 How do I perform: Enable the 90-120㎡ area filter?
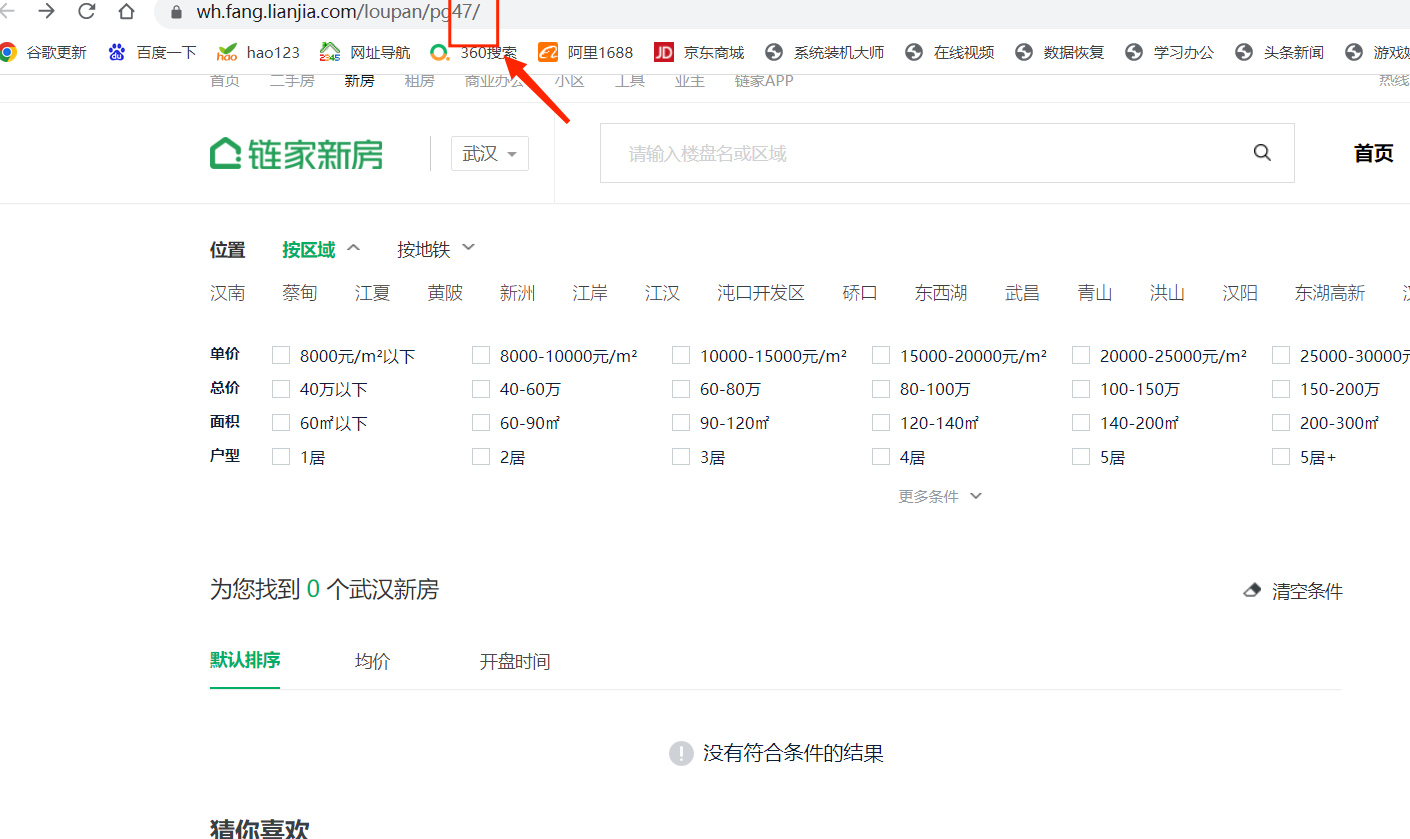(x=681, y=423)
